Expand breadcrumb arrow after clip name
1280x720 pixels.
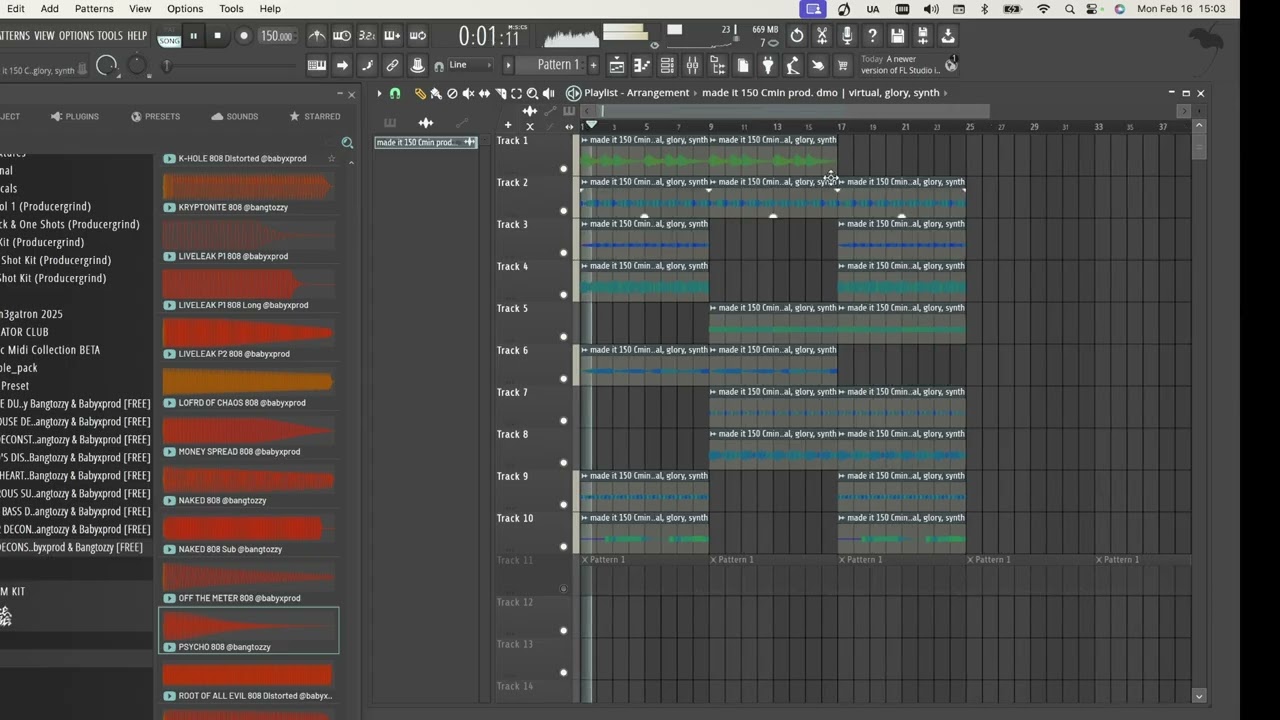pyautogui.click(x=945, y=93)
